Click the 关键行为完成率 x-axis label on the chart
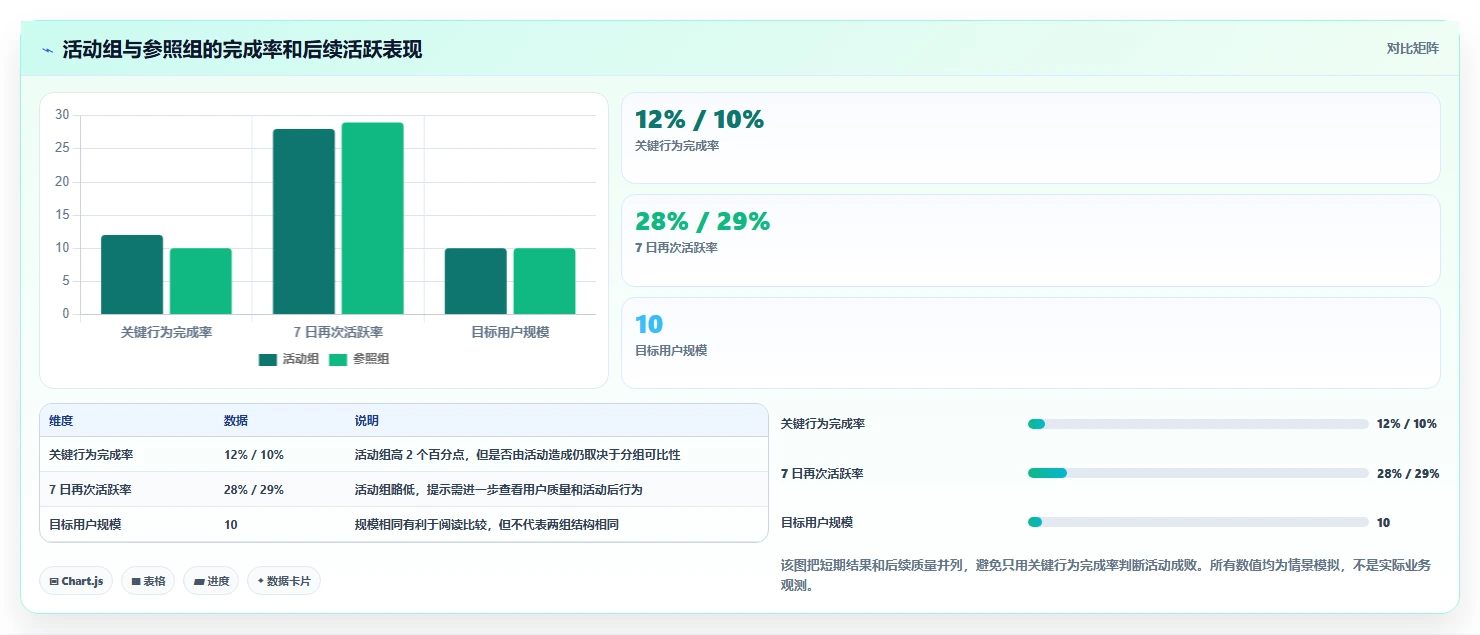The width and height of the screenshot is (1480, 635). click(x=166, y=332)
